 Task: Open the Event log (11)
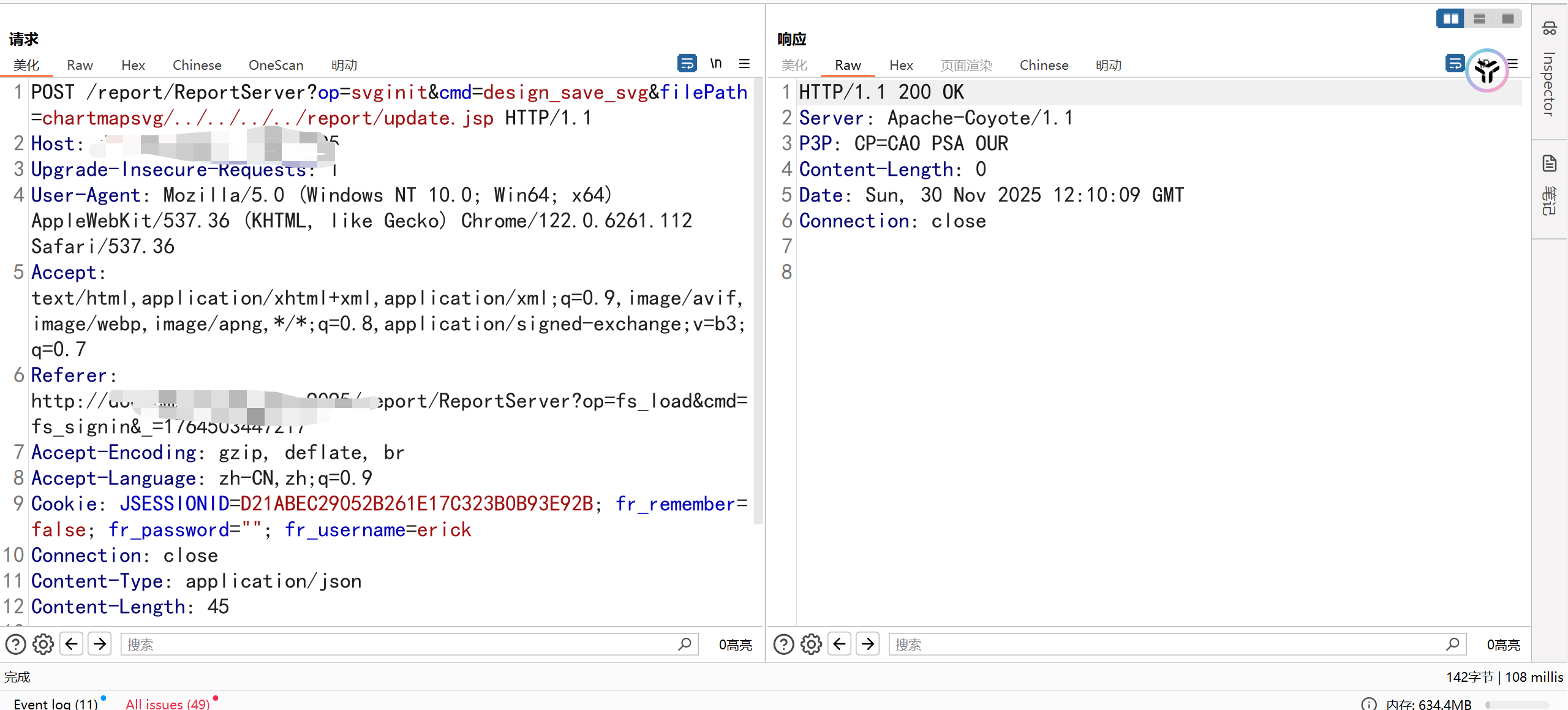56,704
